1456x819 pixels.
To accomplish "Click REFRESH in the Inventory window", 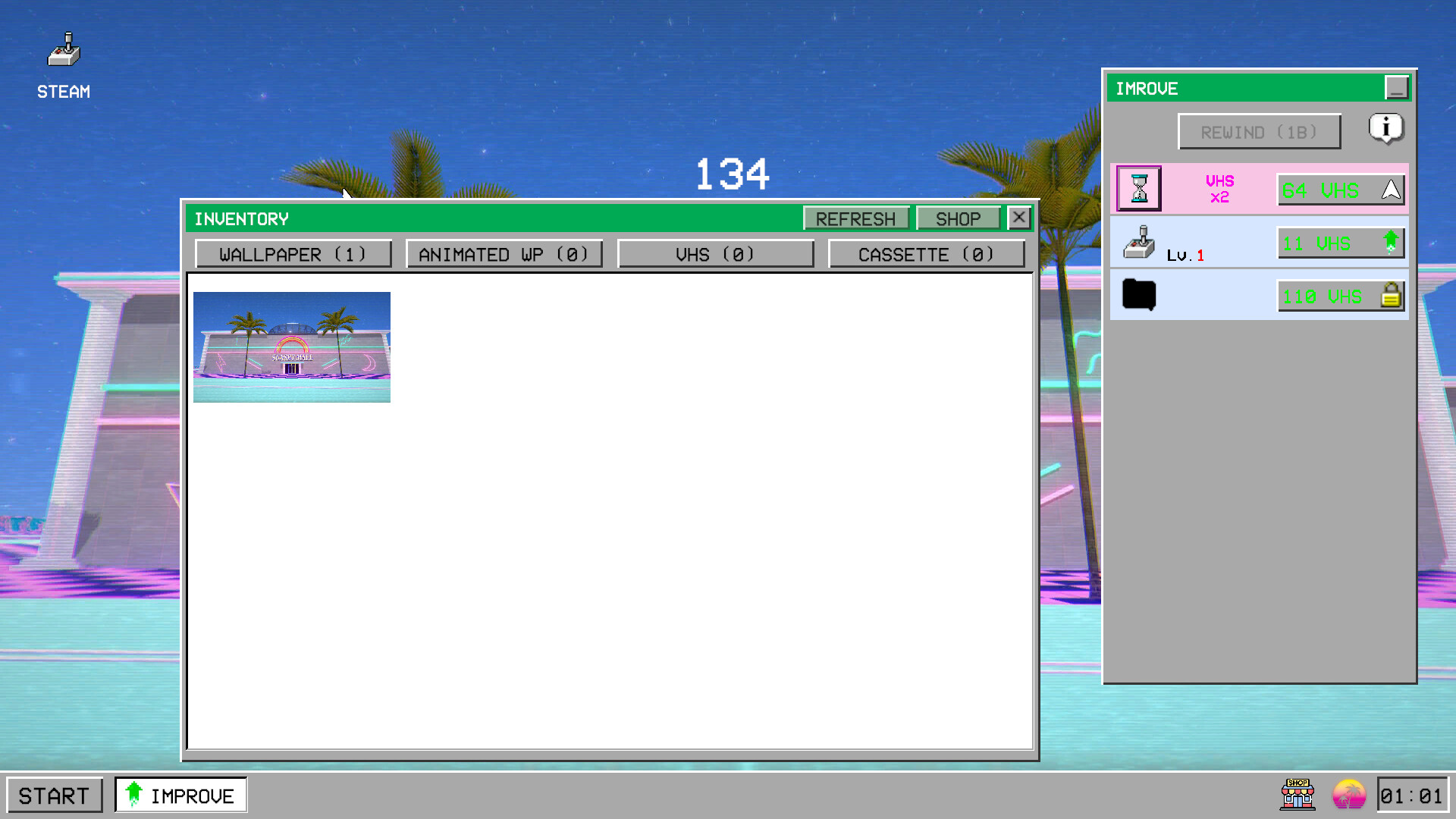I will (855, 218).
